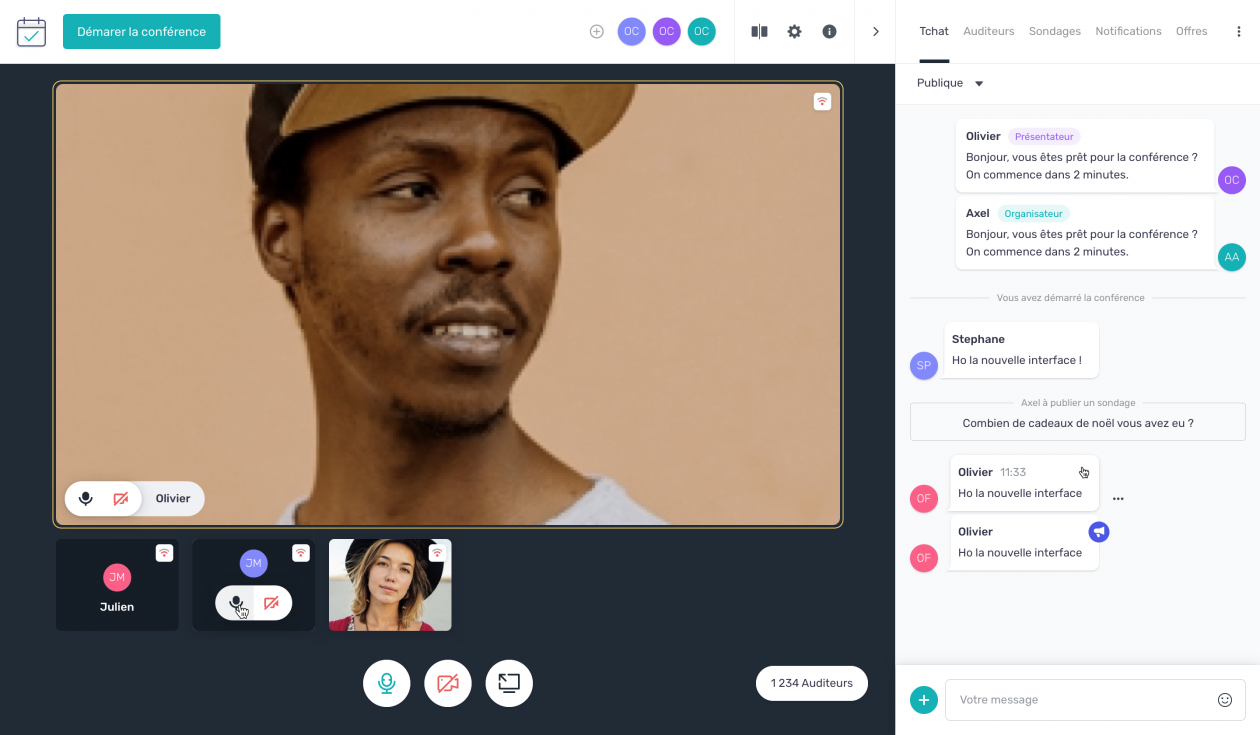Toggle Olivier's camera in main video overlay
This screenshot has height=735, width=1260.
click(x=121, y=499)
